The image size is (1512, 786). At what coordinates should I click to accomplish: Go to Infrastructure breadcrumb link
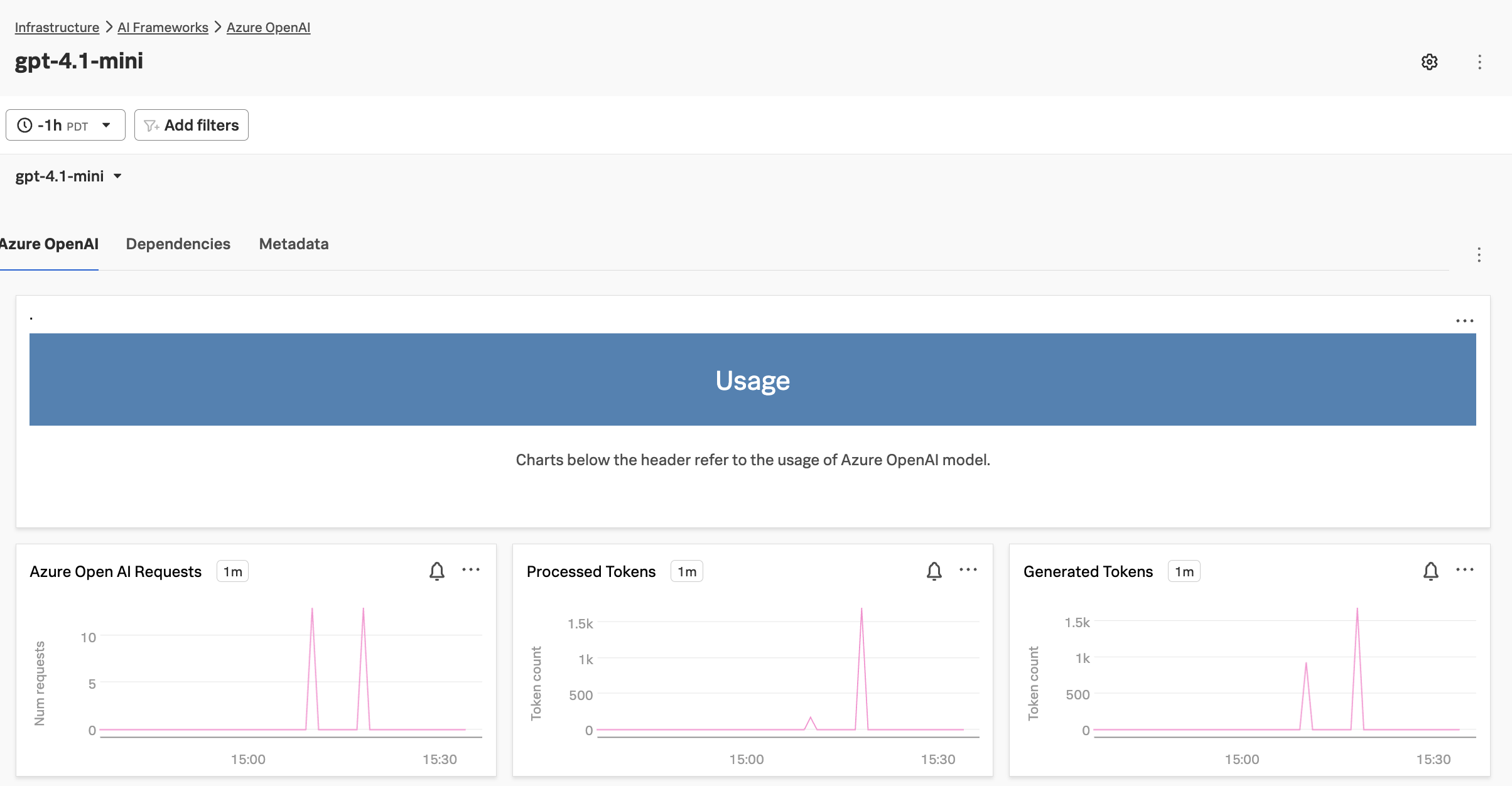point(57,28)
